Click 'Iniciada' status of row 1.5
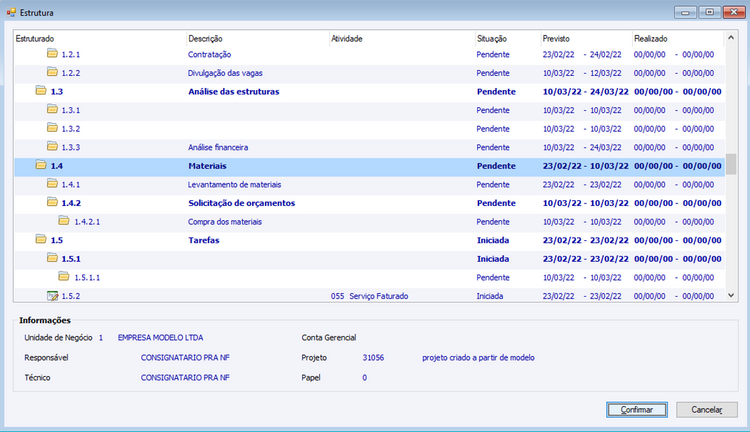This screenshot has width=750, height=432. (x=493, y=240)
